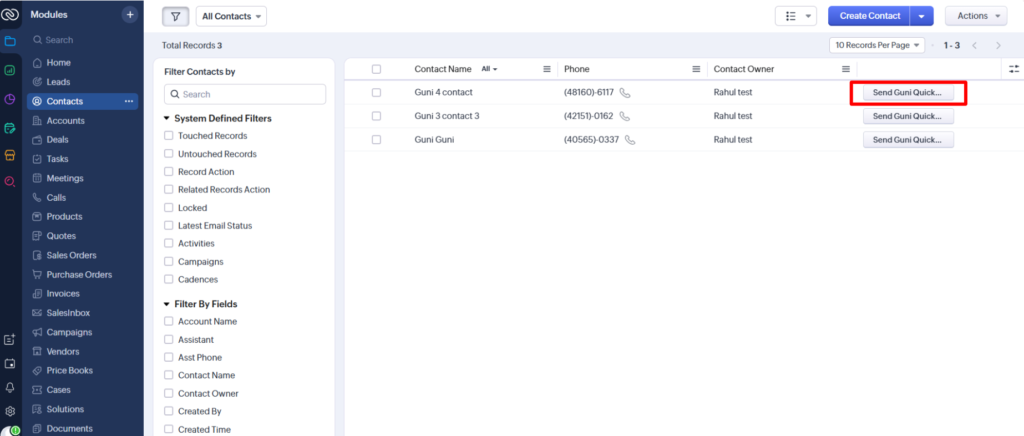Open the Guni Guni contact record

434,140
